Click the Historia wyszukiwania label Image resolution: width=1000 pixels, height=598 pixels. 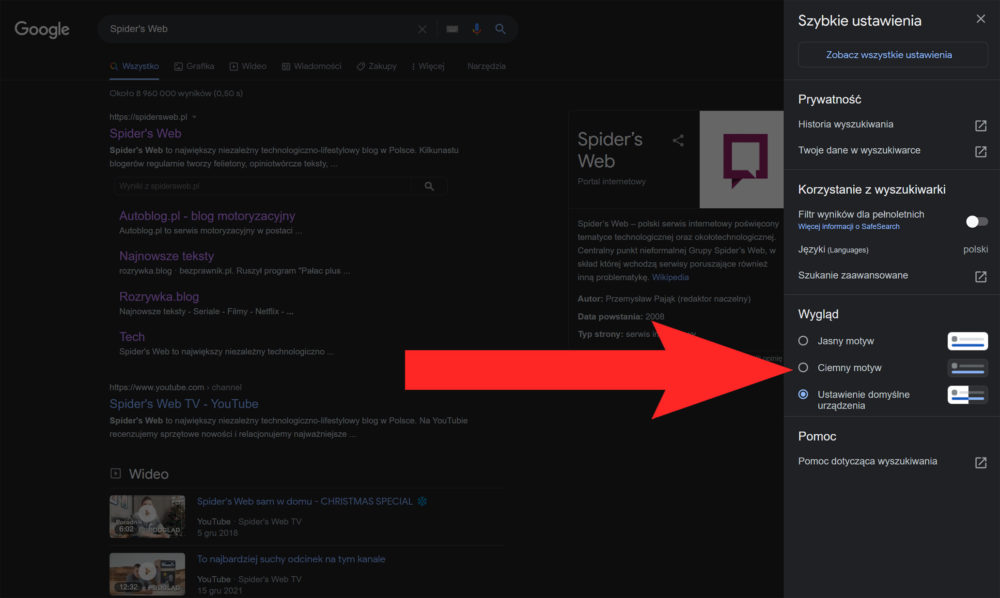(845, 124)
